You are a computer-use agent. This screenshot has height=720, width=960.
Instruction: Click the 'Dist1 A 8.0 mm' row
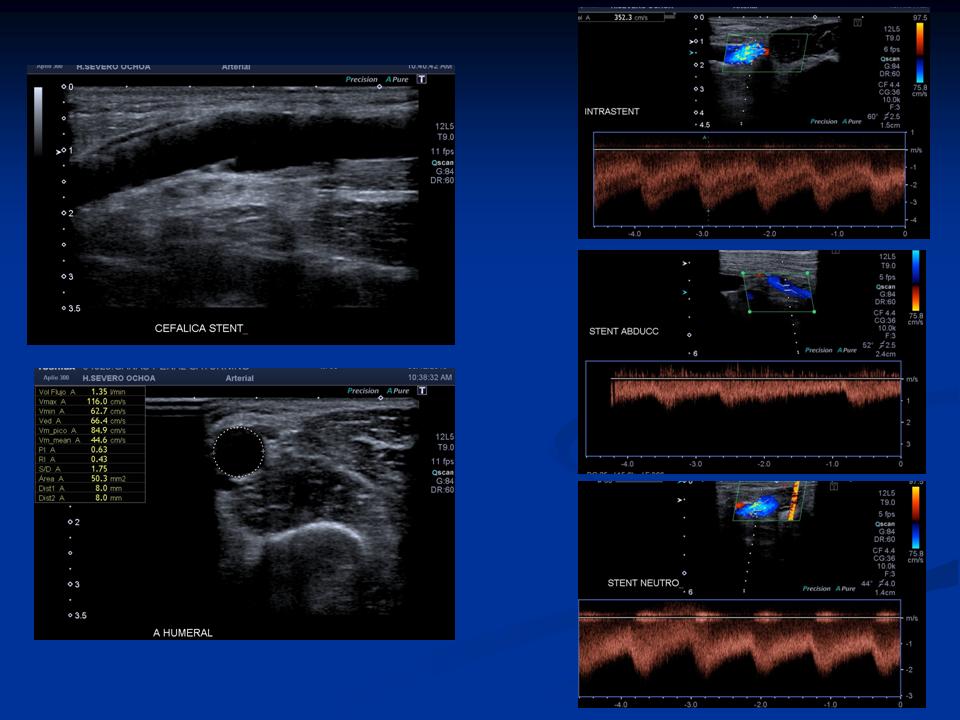coord(90,488)
